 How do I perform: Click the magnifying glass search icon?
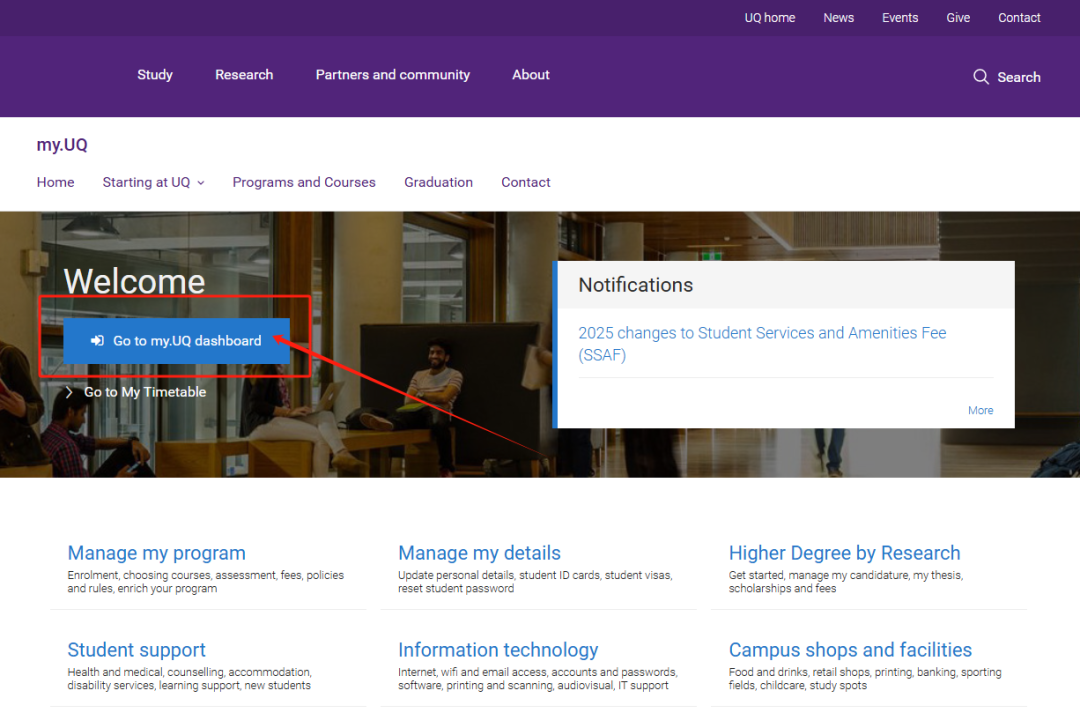(980, 76)
